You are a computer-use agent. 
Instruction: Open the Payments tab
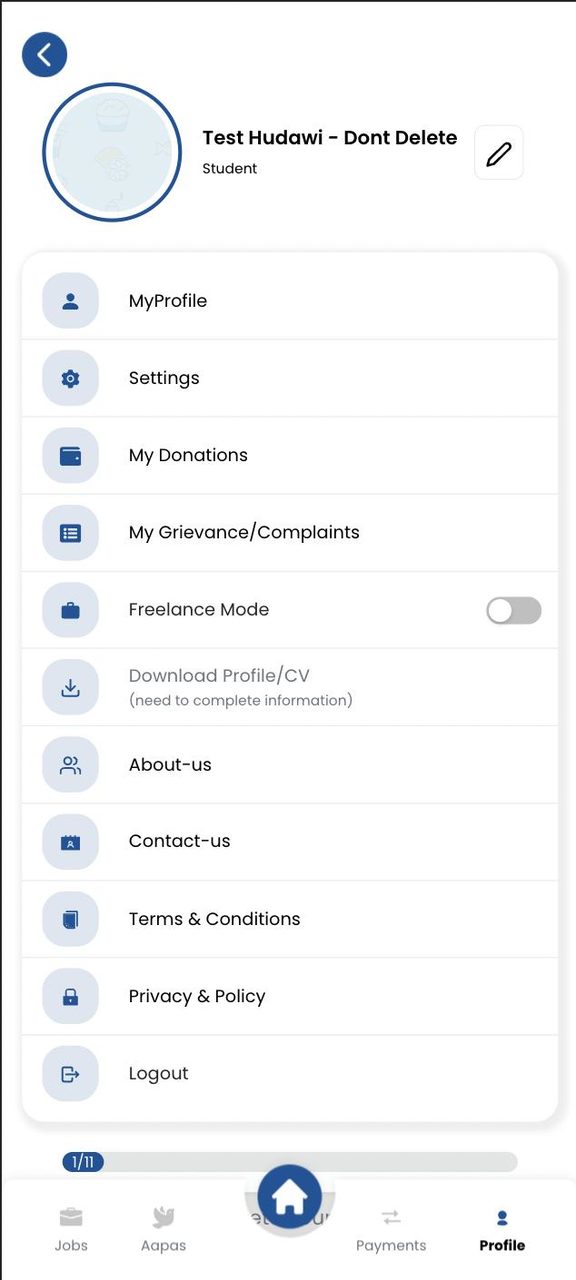pyautogui.click(x=391, y=1228)
